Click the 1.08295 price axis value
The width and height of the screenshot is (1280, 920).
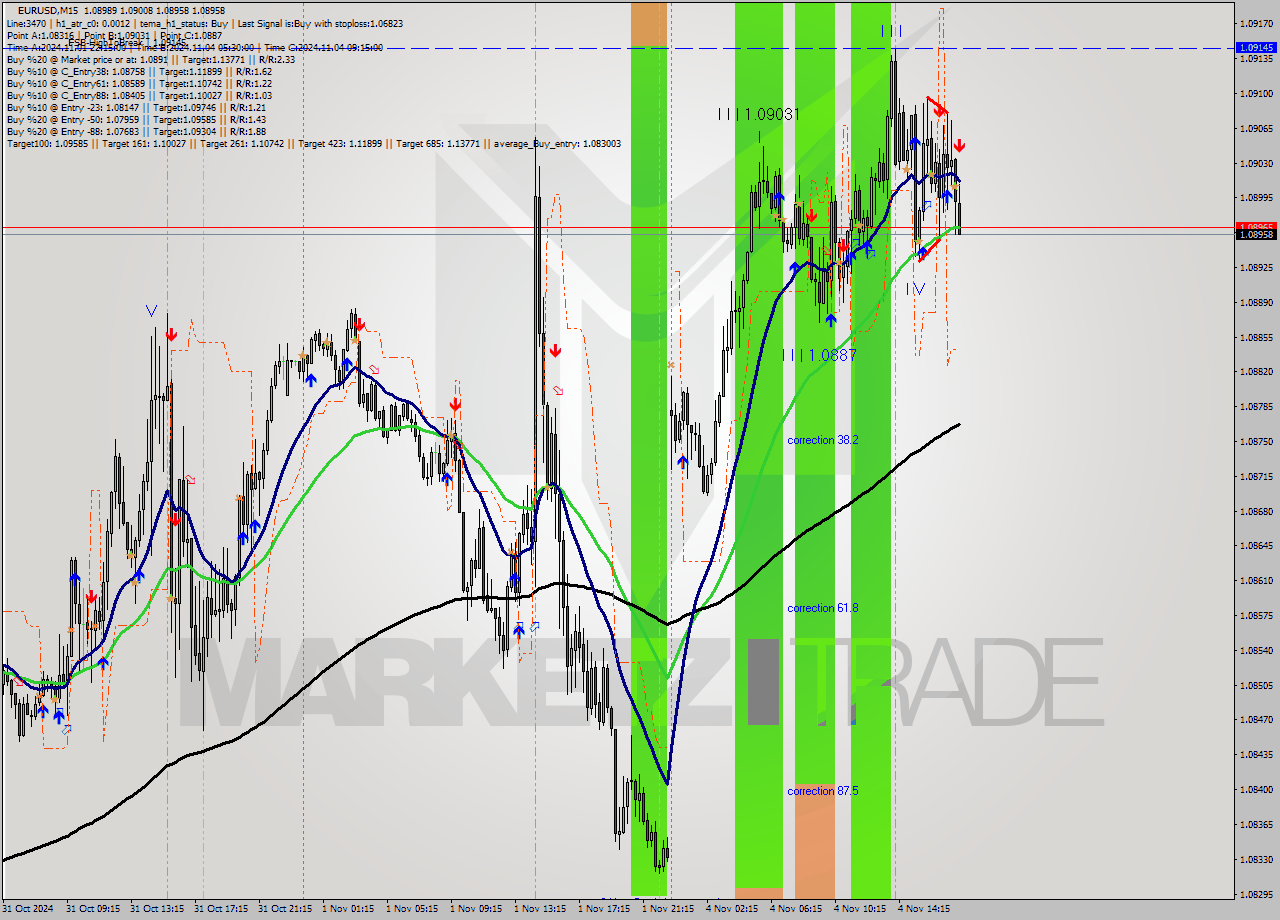pos(1256,895)
